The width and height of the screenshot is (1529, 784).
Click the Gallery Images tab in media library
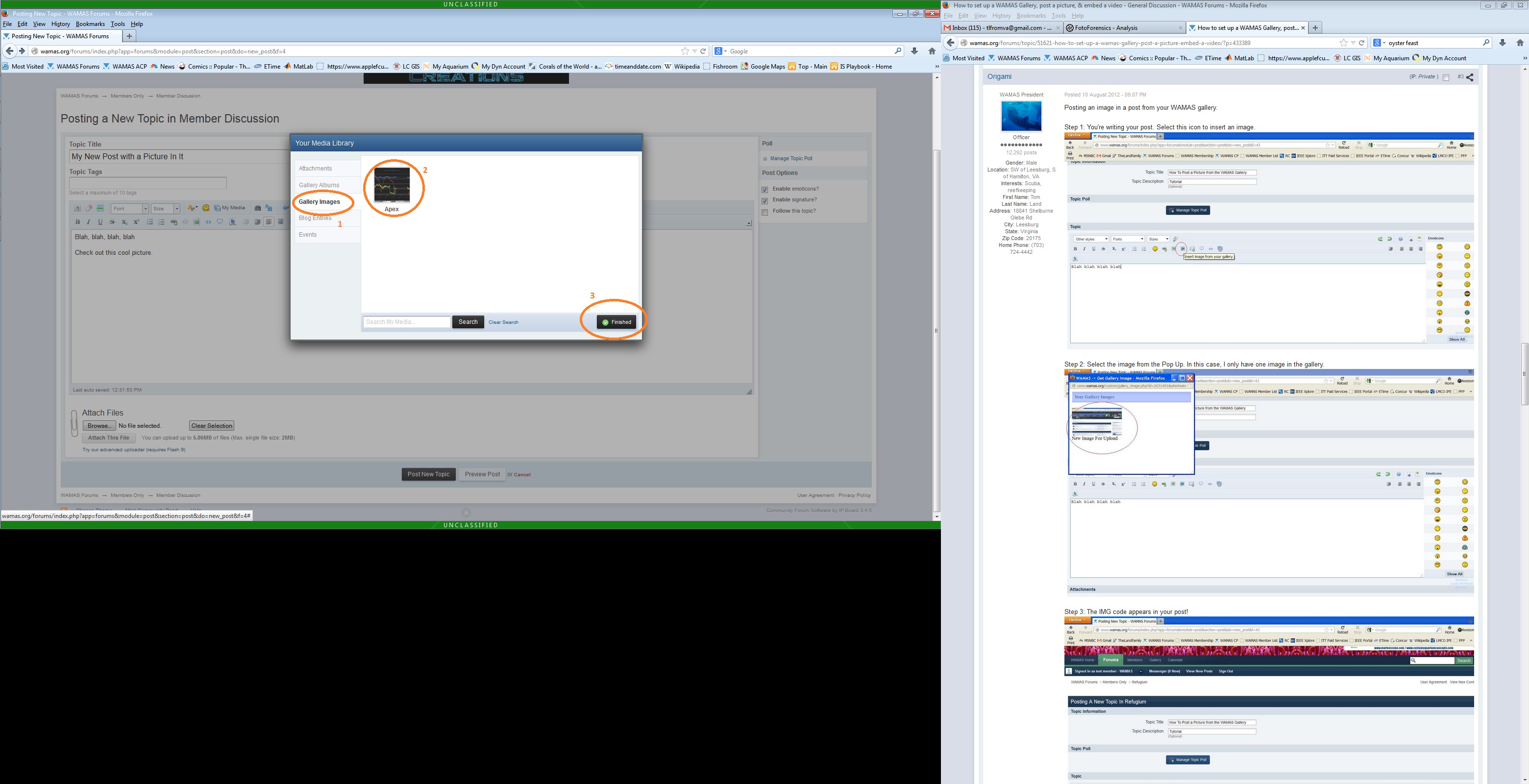click(320, 201)
